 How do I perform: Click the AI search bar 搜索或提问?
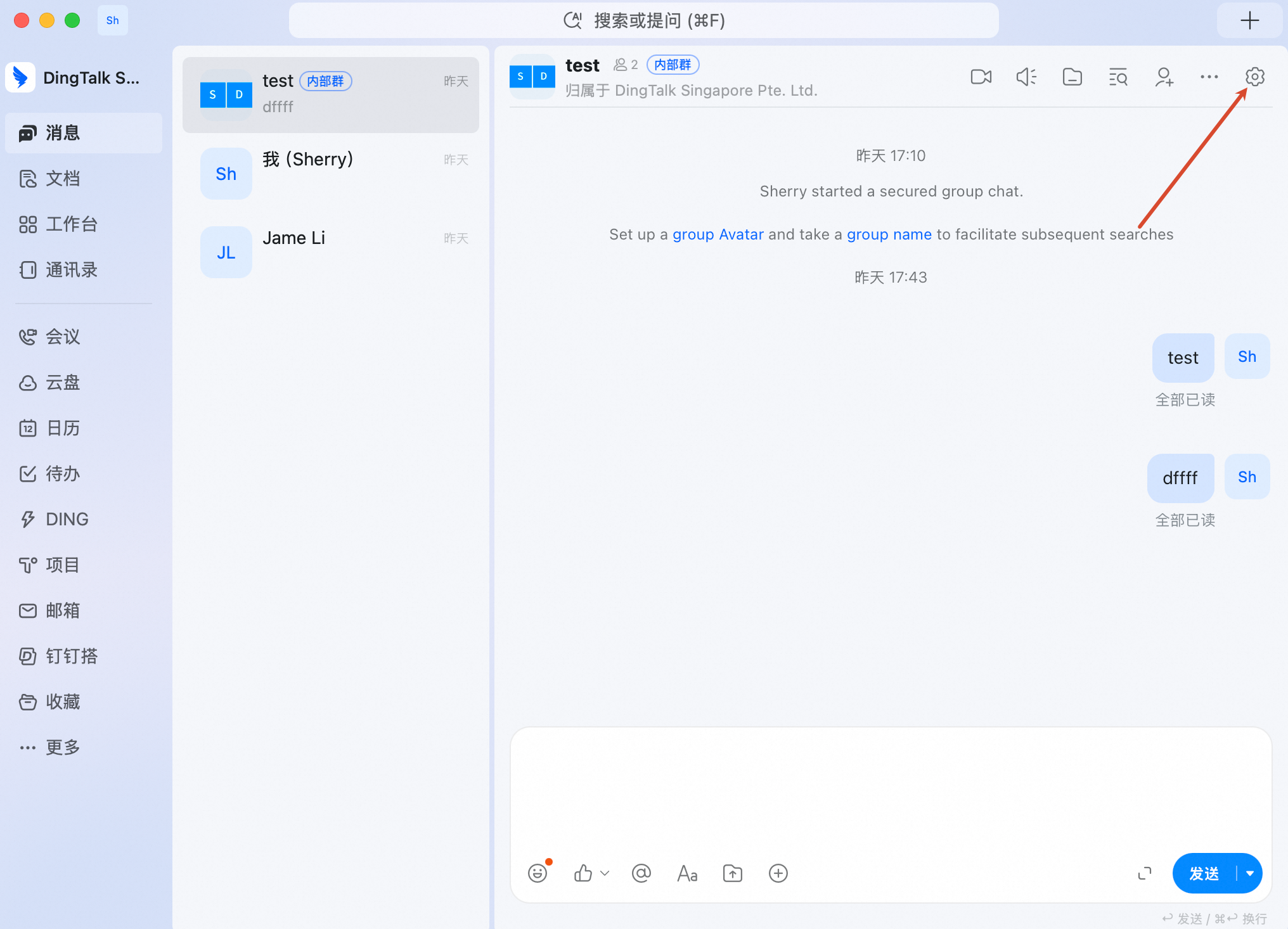(643, 20)
